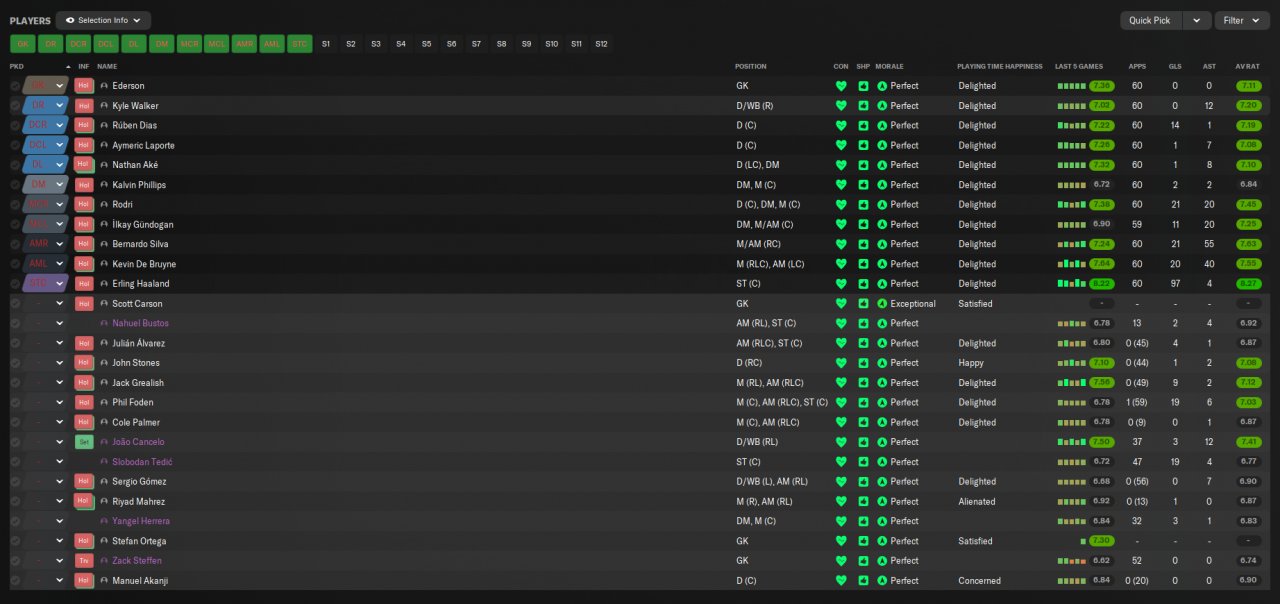Select the DM position slot tab
This screenshot has width=1280, height=604.
click(x=161, y=44)
